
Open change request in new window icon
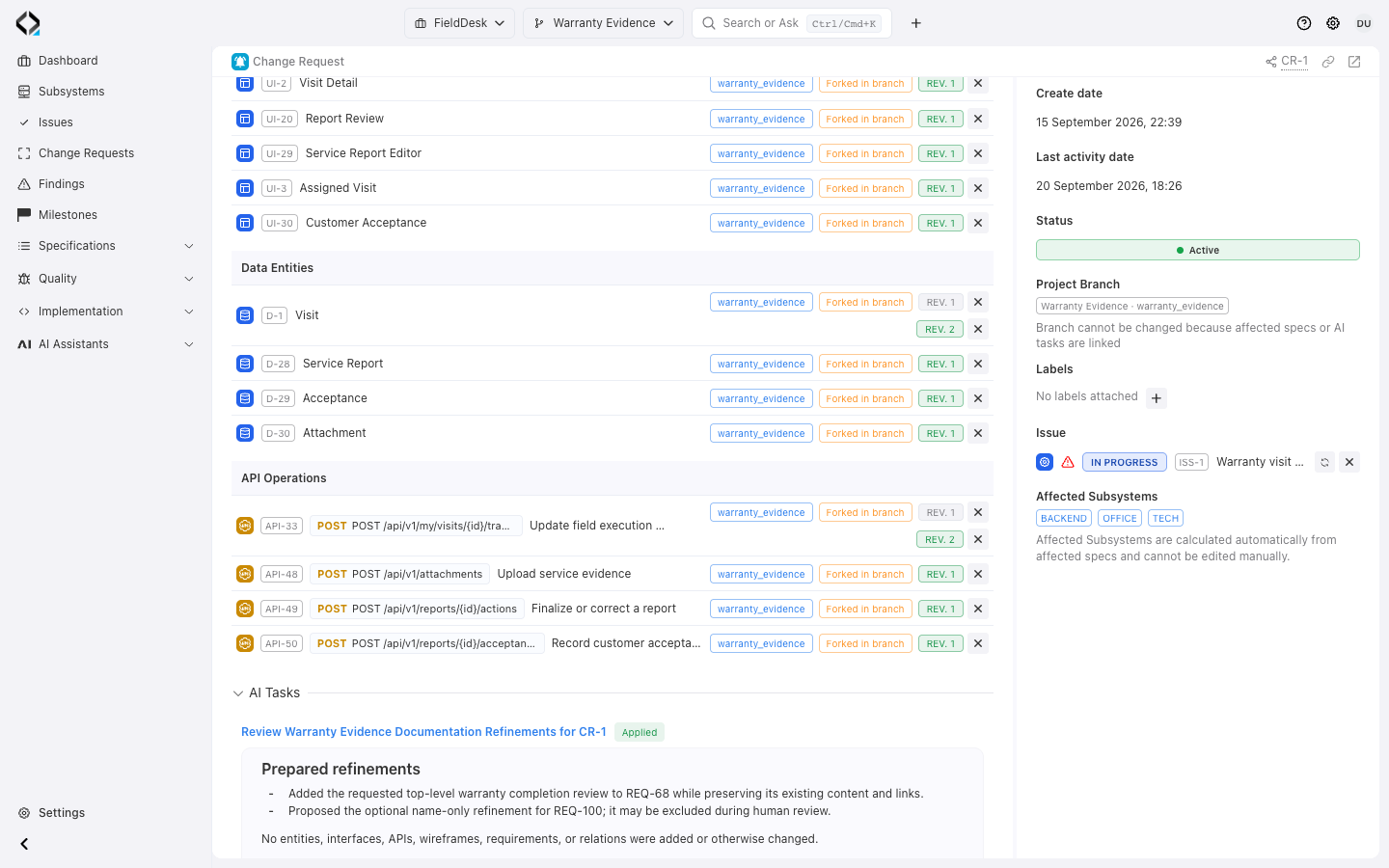[x=1354, y=62]
